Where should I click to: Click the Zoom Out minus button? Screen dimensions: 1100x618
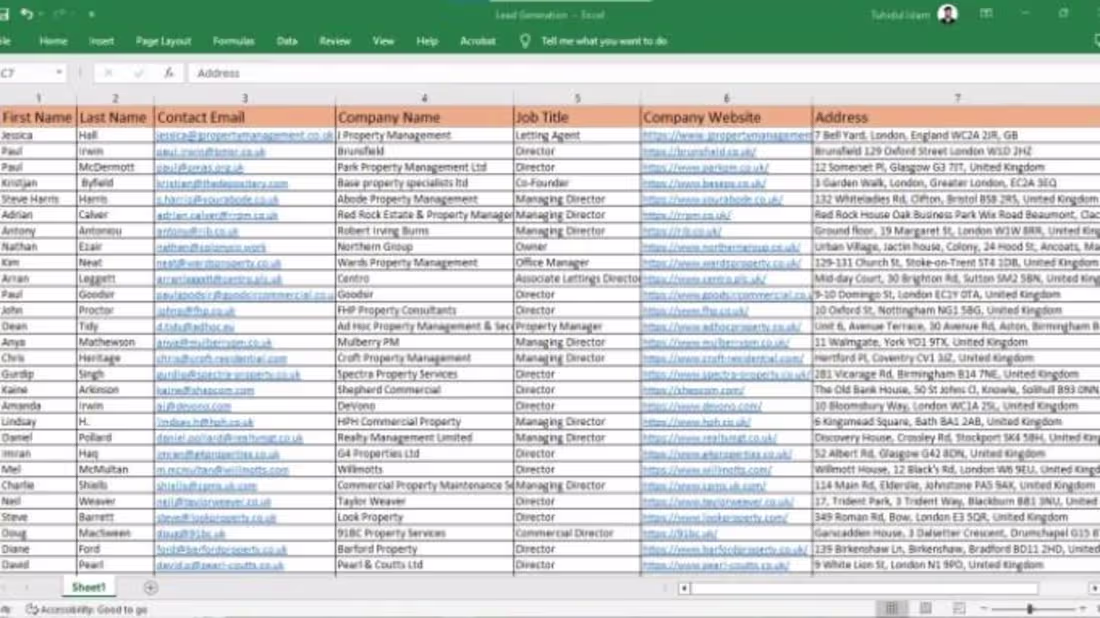(x=984, y=609)
